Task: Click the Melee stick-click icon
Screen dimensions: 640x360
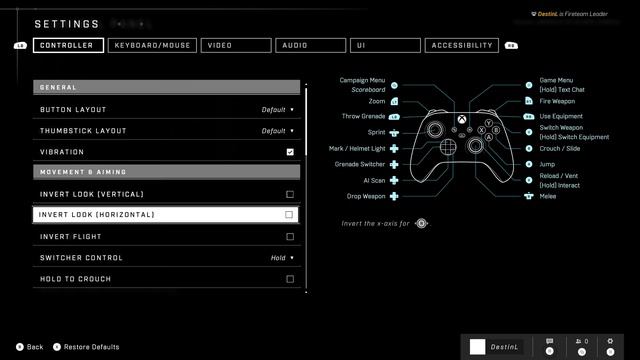Action: 529,196
